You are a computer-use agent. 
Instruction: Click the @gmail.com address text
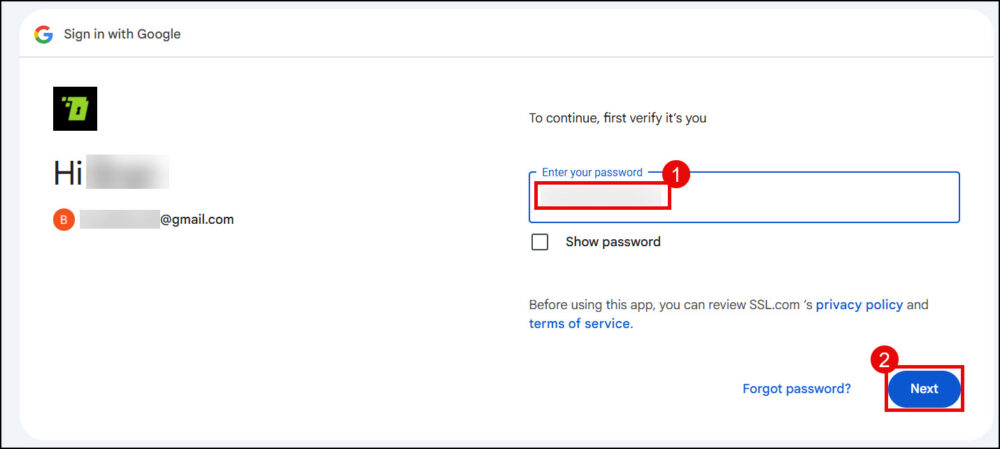[197, 219]
